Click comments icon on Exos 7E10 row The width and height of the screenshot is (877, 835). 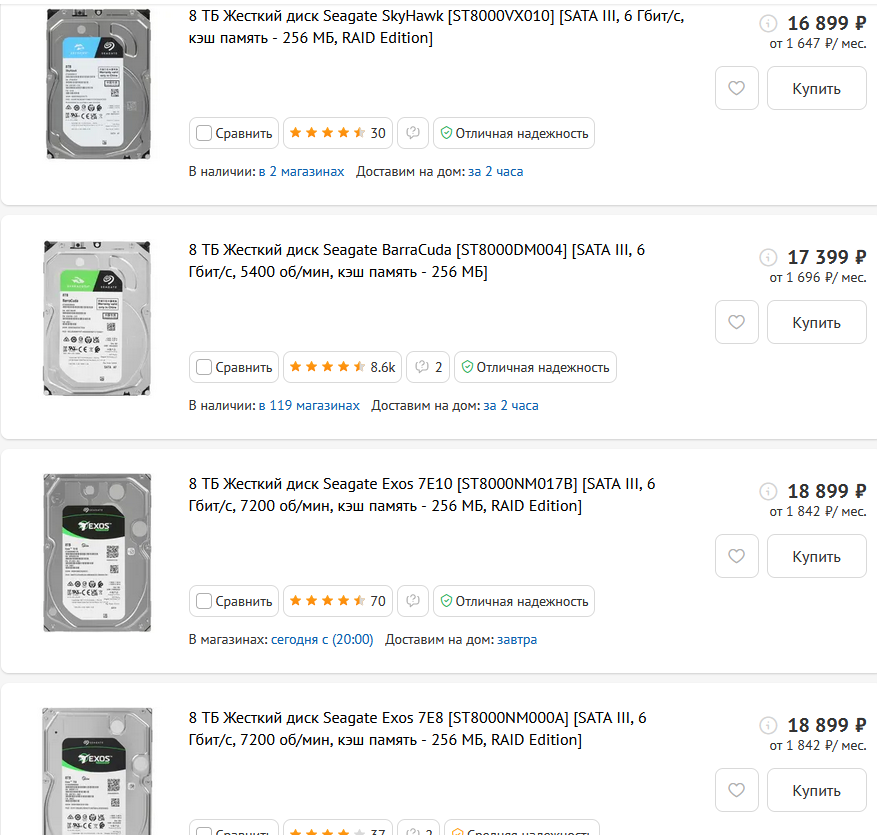(413, 601)
